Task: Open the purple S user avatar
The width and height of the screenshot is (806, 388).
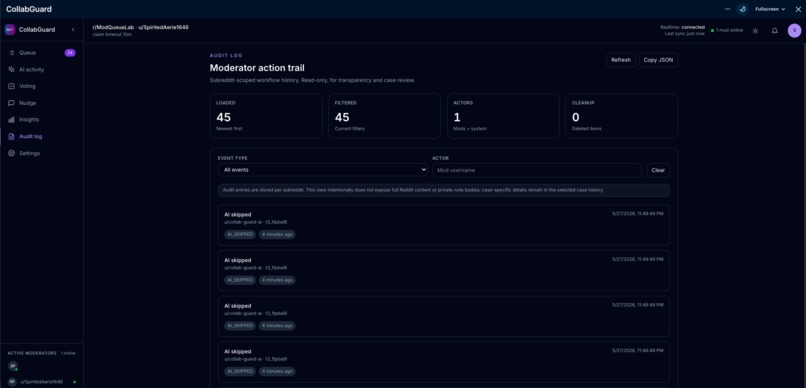Action: coord(794,31)
